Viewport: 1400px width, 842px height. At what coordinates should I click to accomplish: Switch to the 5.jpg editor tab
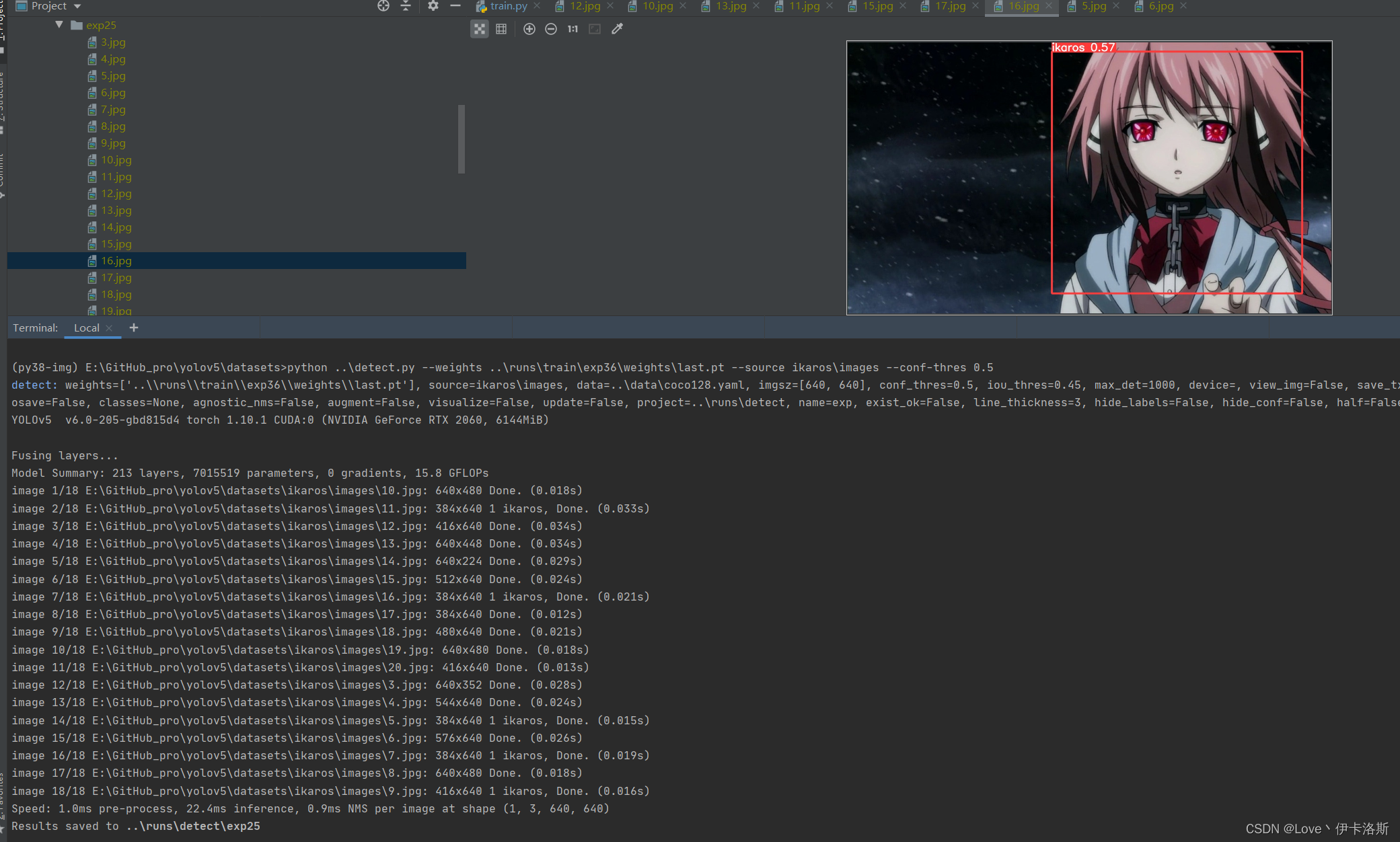(x=1094, y=6)
